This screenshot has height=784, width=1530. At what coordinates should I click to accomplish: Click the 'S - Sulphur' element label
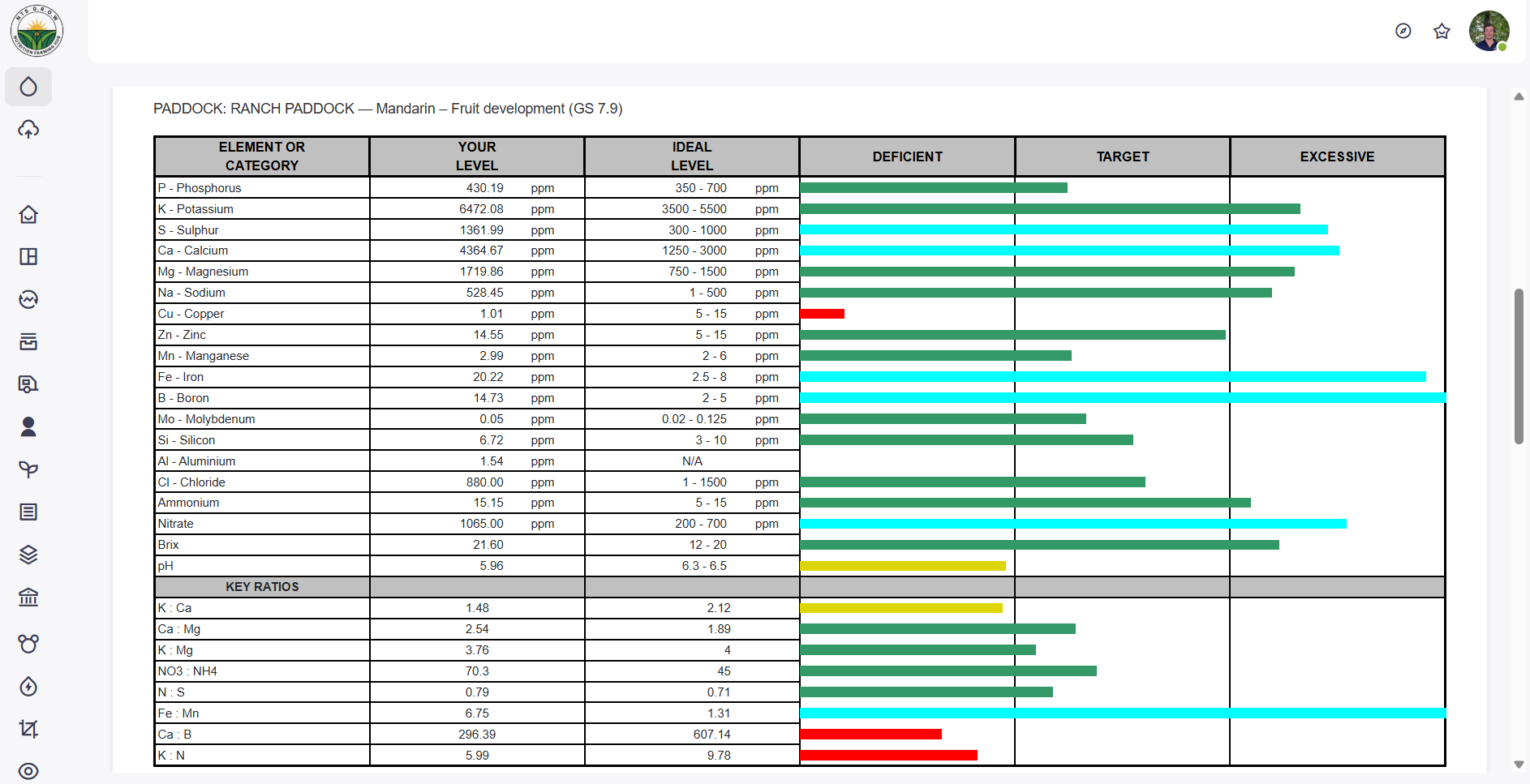pos(188,230)
